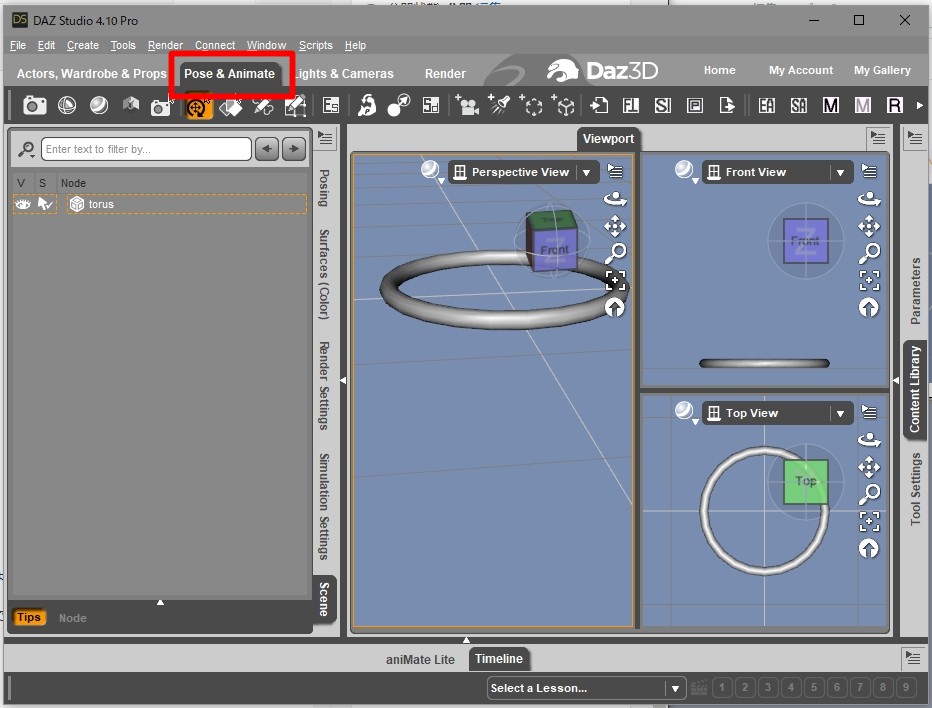Open Perspective View camera dropdown

(x=587, y=172)
